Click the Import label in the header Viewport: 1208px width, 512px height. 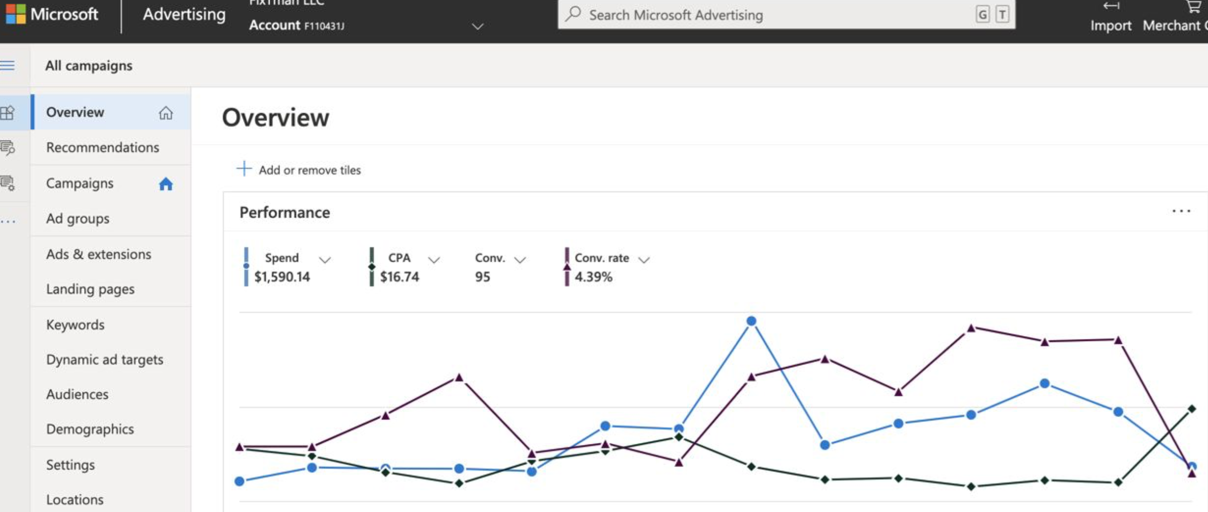(1111, 26)
